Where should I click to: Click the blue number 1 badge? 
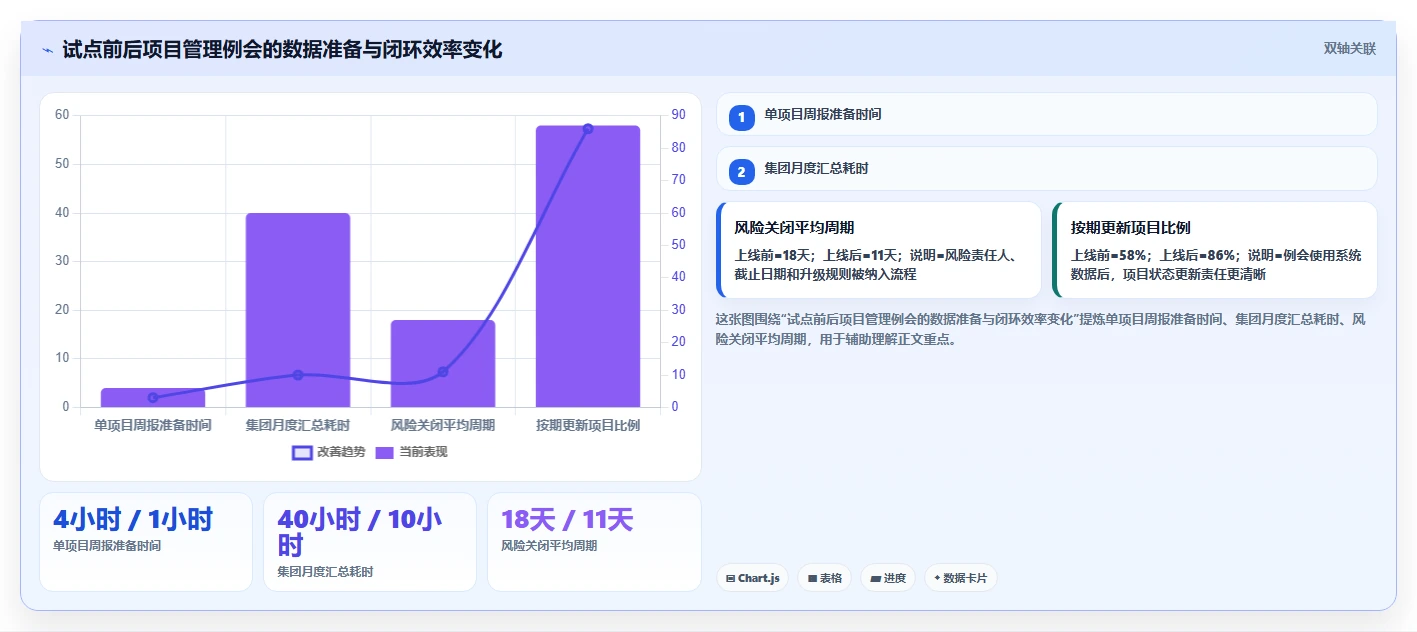coord(741,118)
